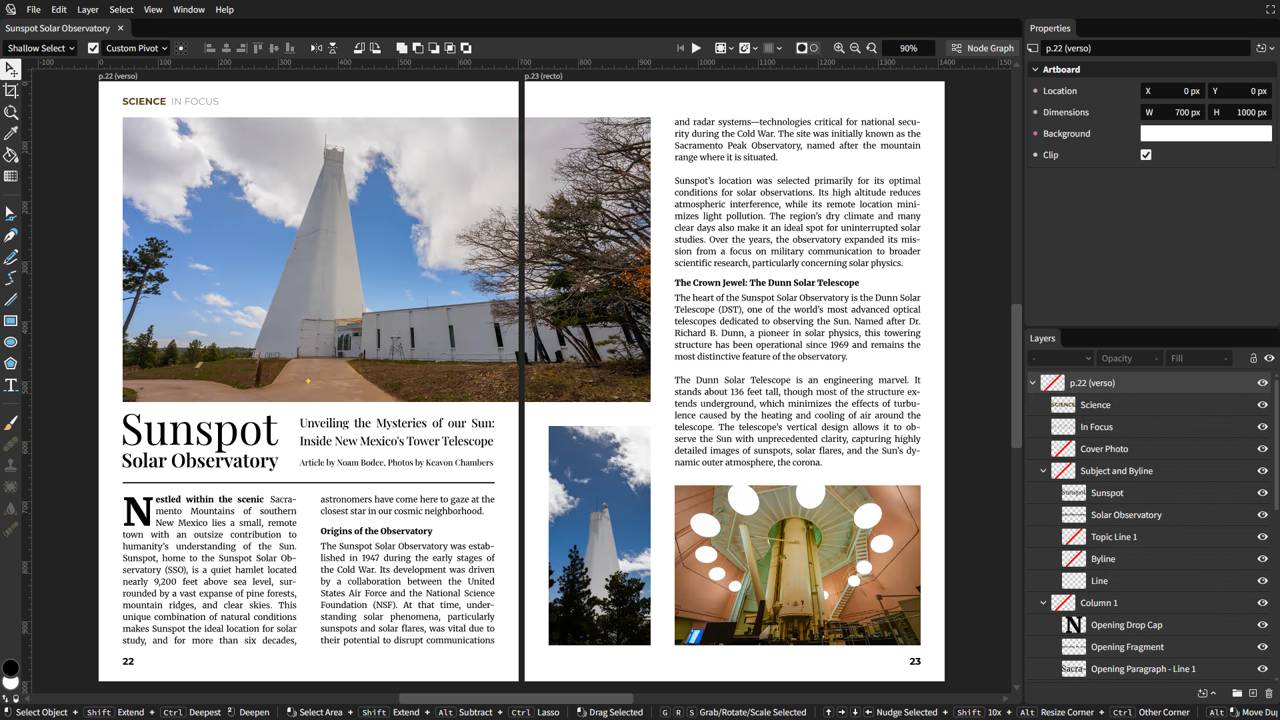The width and height of the screenshot is (1280, 720).
Task: Open the Shallow Select dropdown
Action: pos(41,48)
